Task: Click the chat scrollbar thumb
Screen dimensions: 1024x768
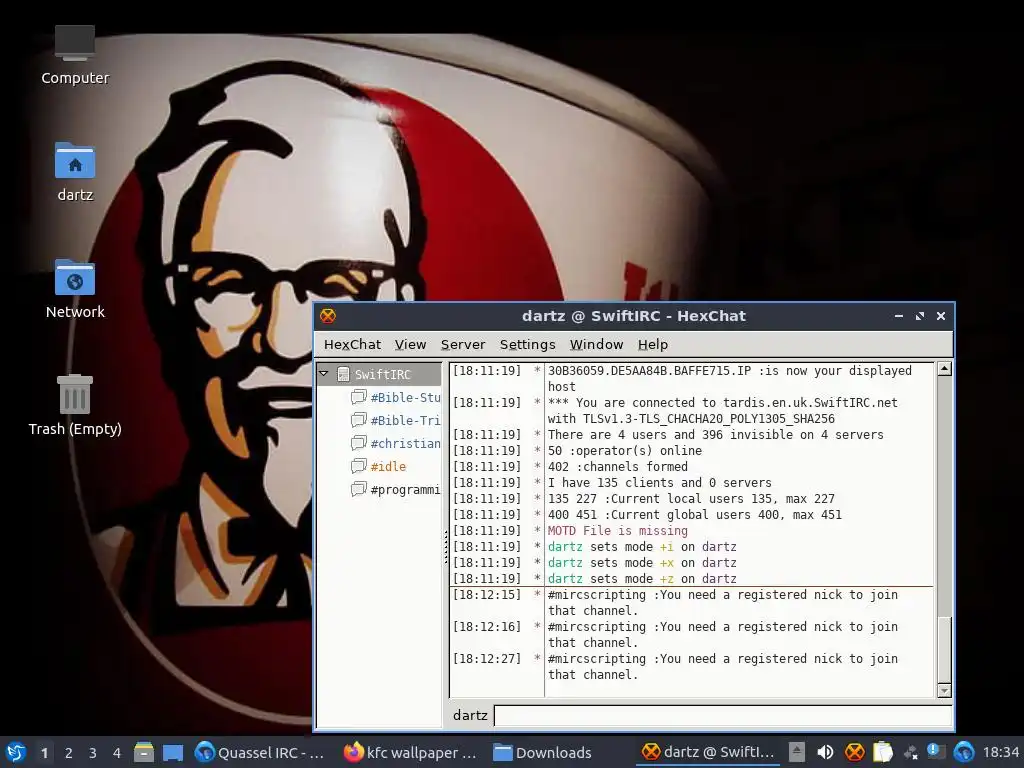Action: (944, 648)
